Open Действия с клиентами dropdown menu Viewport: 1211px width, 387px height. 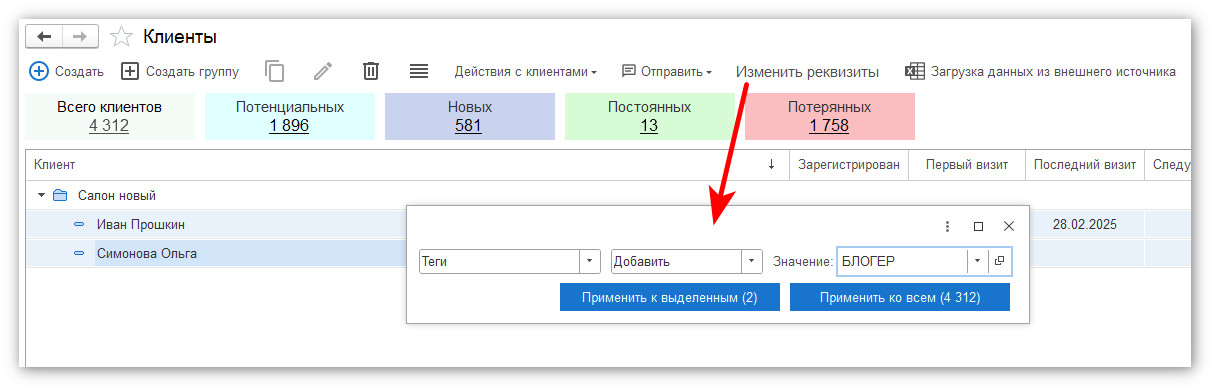[525, 72]
